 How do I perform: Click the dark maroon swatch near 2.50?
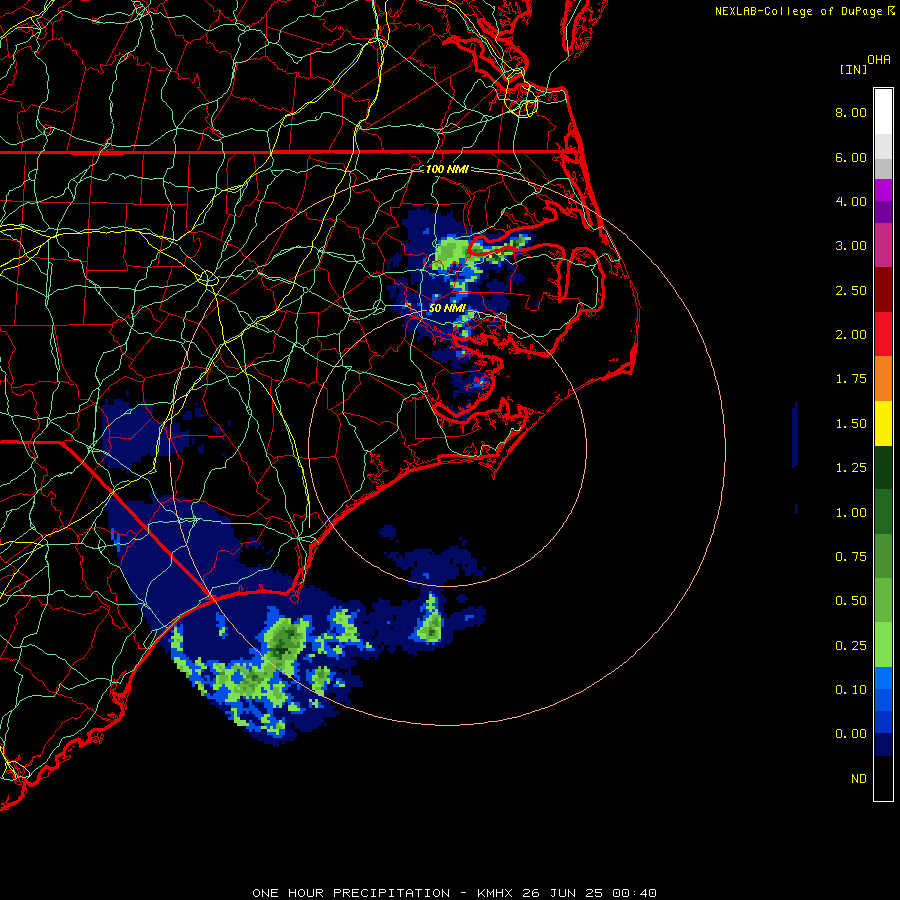click(x=883, y=290)
